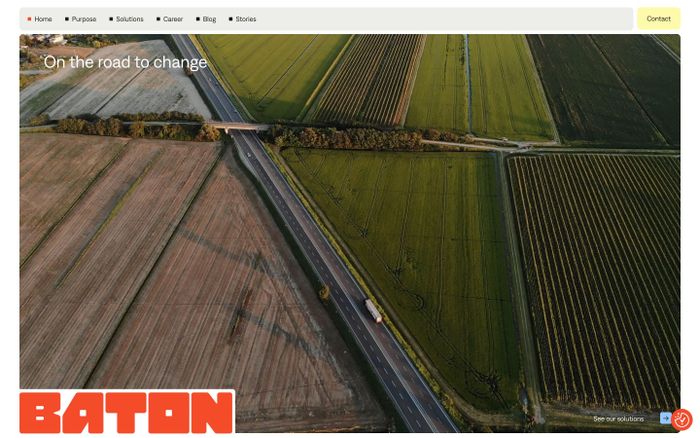Viewport: 700px width, 438px height.
Task: Follow the See our solutions link
Action: [618, 419]
